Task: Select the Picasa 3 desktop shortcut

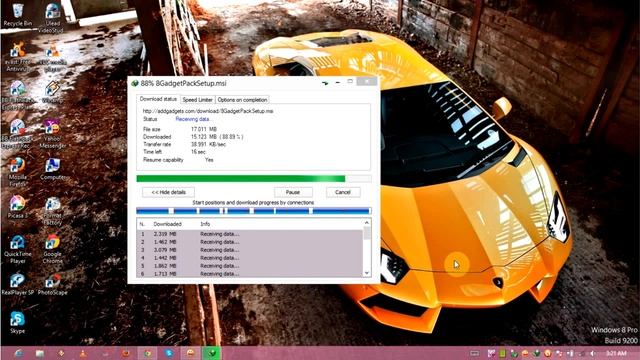Action: point(17,207)
